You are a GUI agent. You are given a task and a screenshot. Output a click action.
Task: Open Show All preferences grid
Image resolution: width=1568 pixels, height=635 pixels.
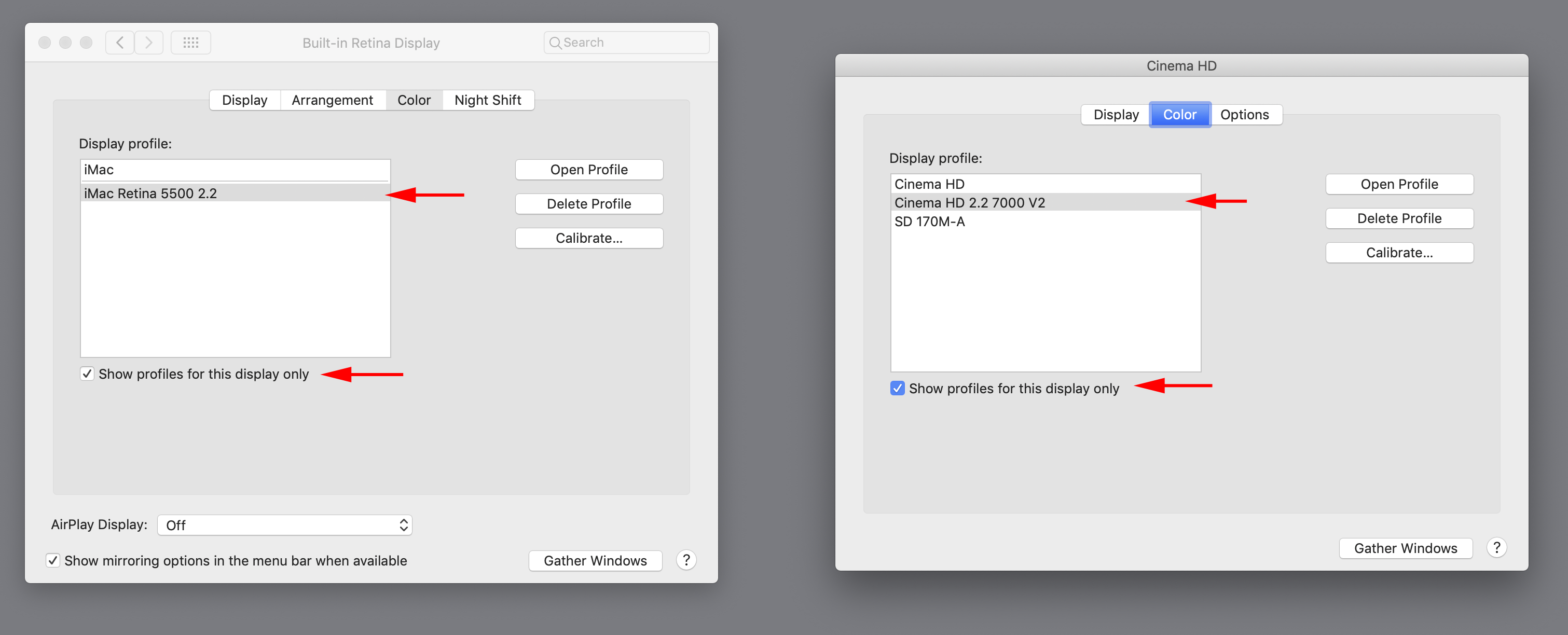pos(190,42)
